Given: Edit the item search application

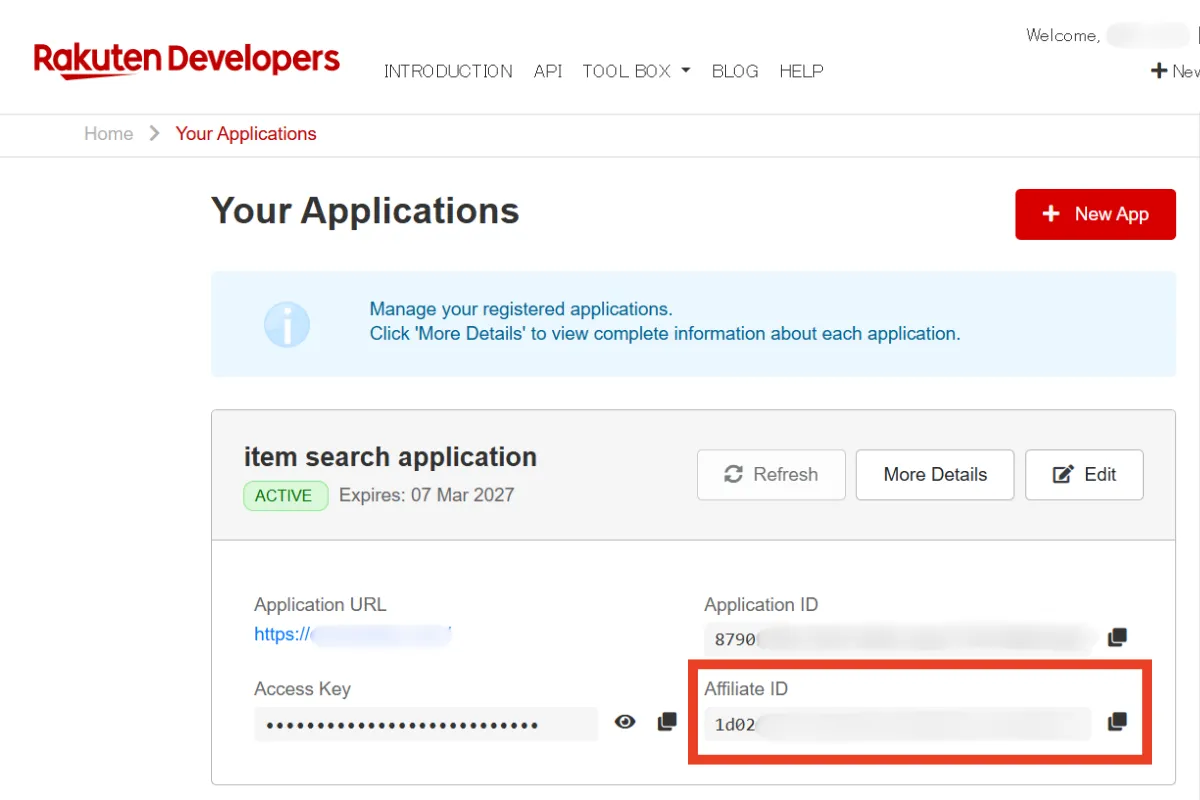Looking at the screenshot, I should click(x=1084, y=475).
